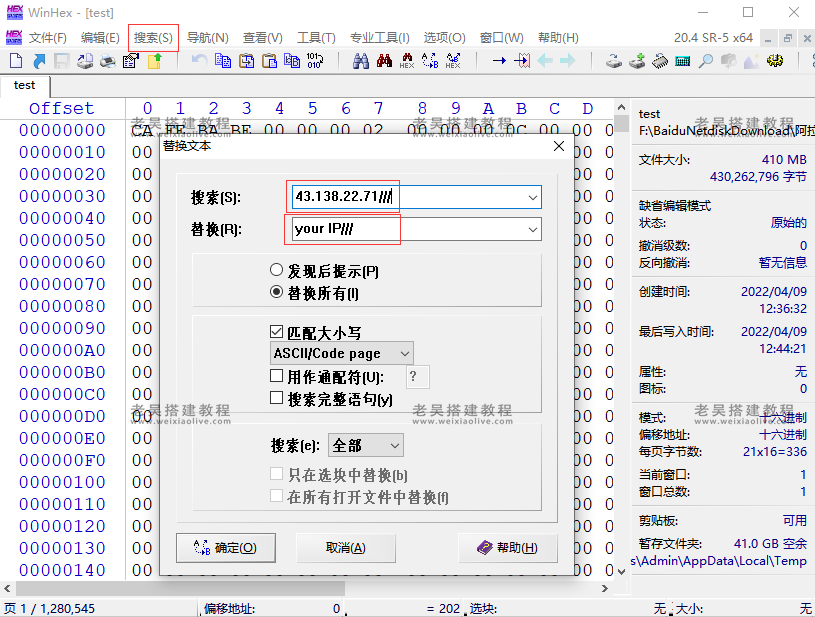Click the Go To Offset arrow icon
Image resolution: width=815 pixels, height=617 pixels.
point(498,61)
